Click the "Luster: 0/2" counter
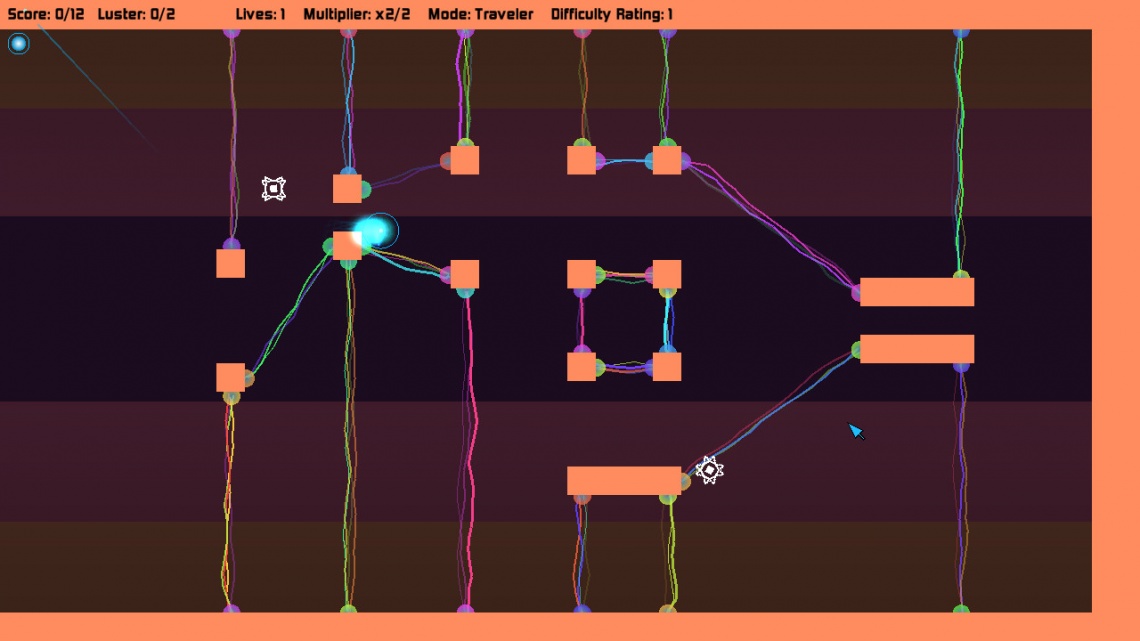Image resolution: width=1140 pixels, height=641 pixels. [x=136, y=14]
